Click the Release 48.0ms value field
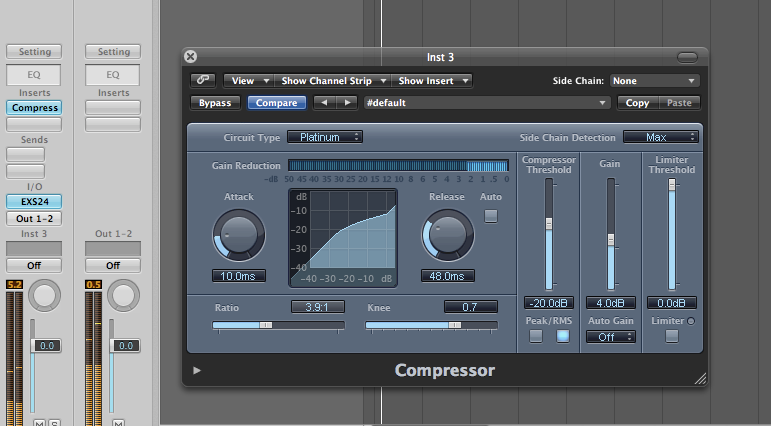771x426 pixels. tap(448, 276)
